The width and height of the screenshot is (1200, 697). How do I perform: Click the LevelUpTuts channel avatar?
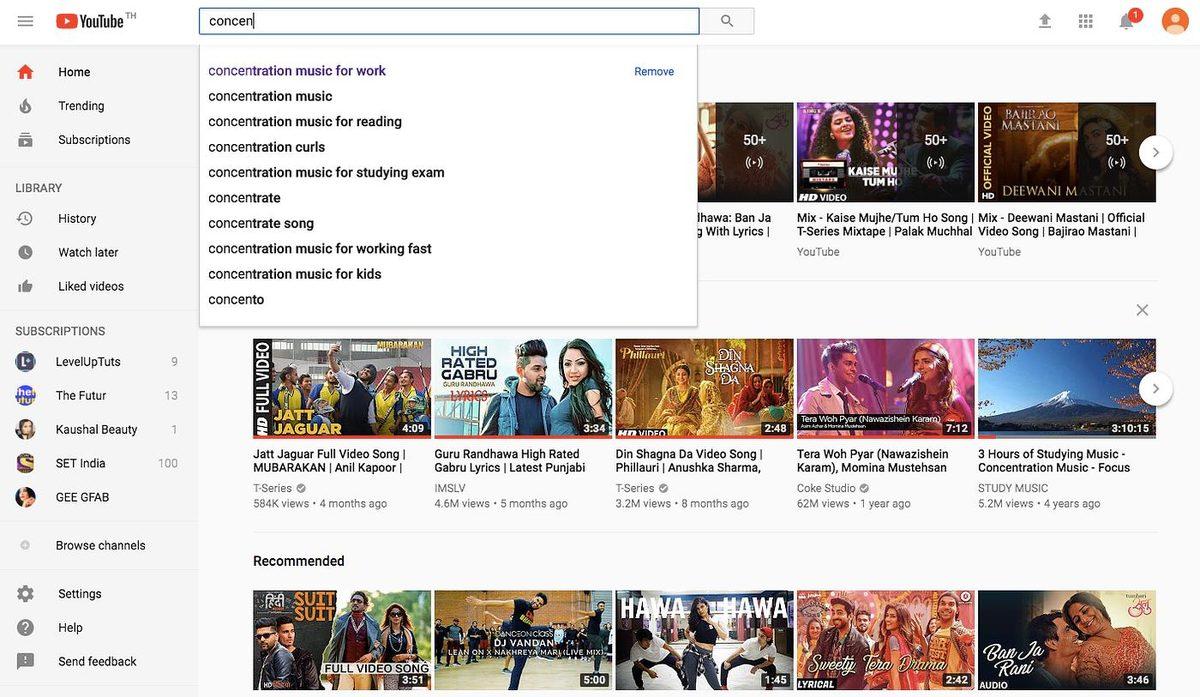[25, 362]
